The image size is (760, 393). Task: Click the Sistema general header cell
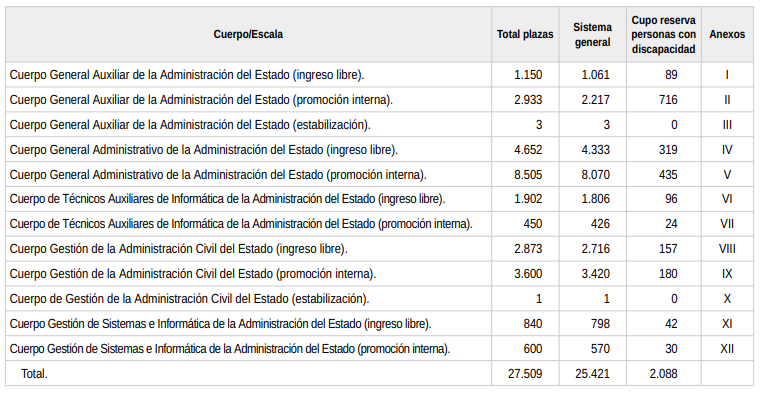[592, 34]
